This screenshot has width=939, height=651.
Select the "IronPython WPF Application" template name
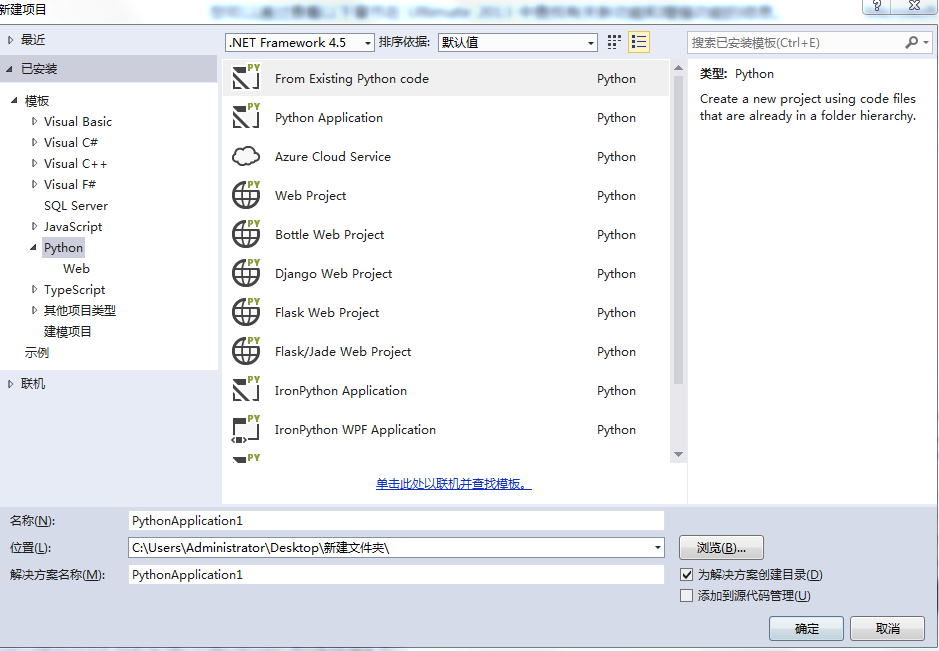coord(355,429)
